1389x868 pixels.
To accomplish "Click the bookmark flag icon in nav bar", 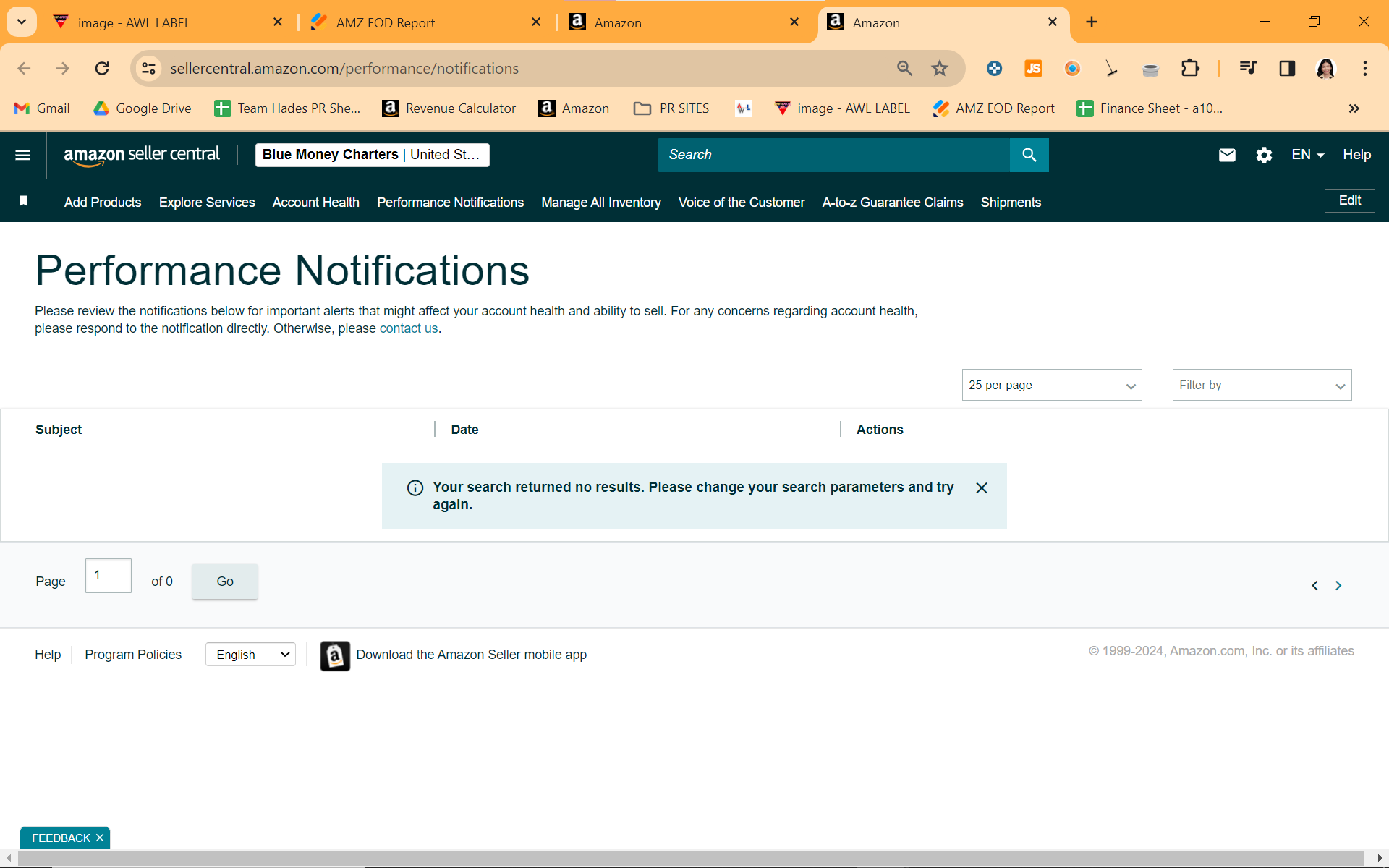I will 23,201.
